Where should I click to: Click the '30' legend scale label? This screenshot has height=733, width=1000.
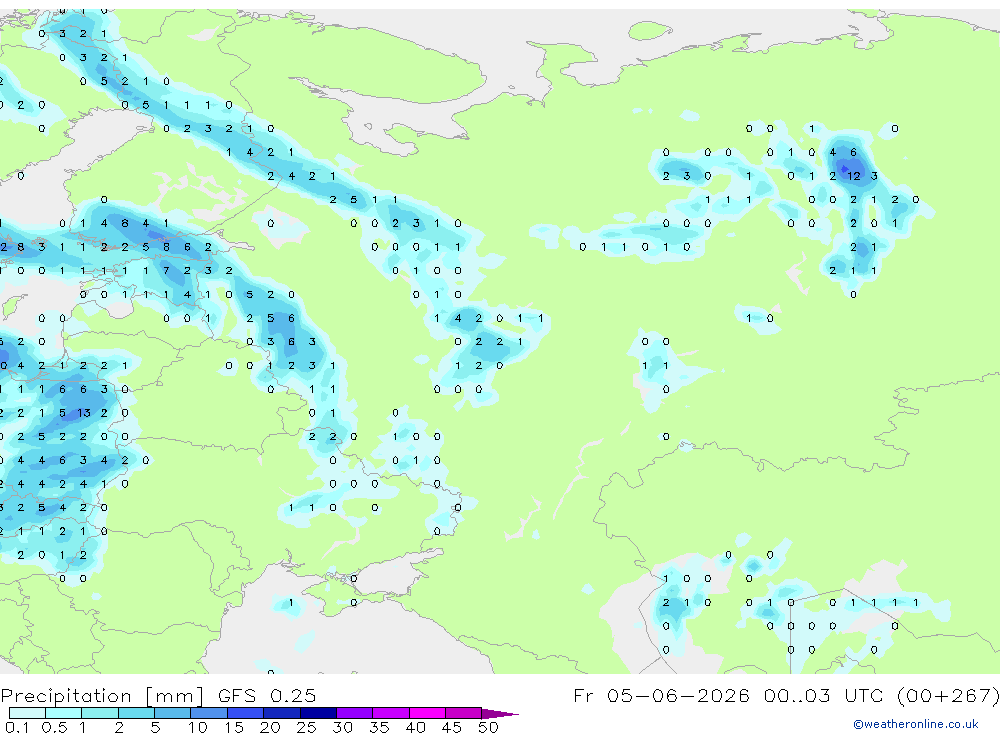point(343,727)
